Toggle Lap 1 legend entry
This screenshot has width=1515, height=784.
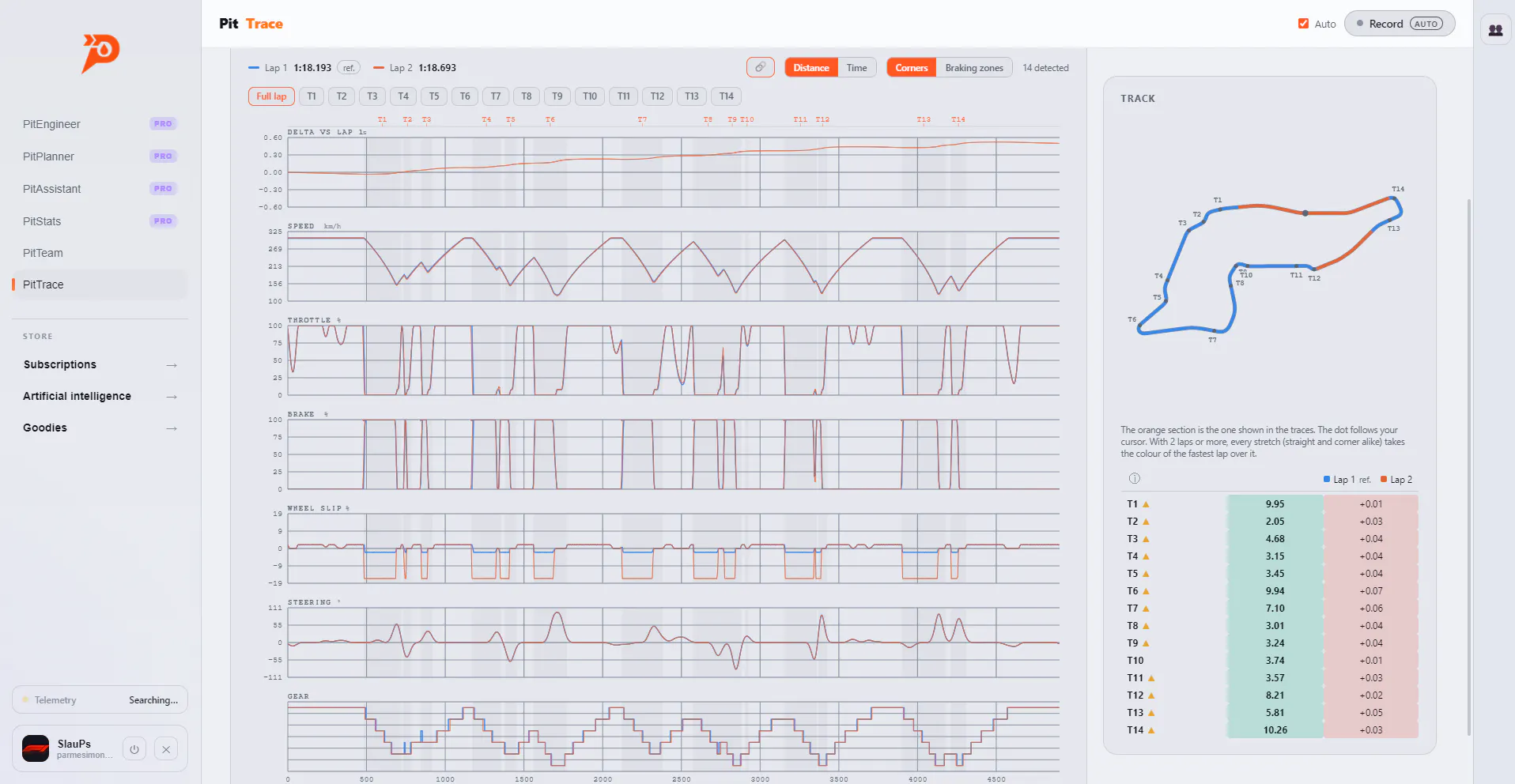(x=289, y=68)
